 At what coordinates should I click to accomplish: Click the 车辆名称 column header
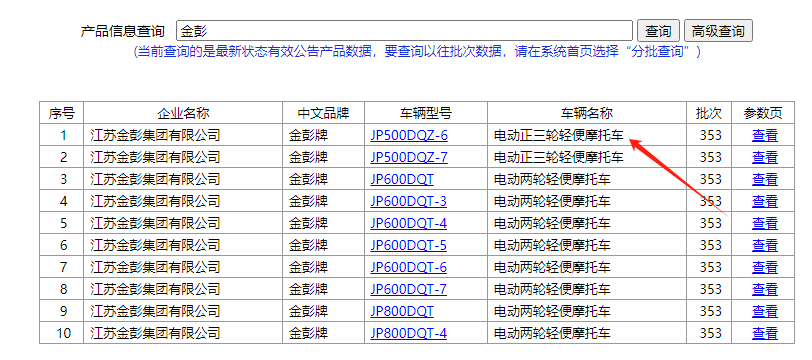pyautogui.click(x=587, y=113)
